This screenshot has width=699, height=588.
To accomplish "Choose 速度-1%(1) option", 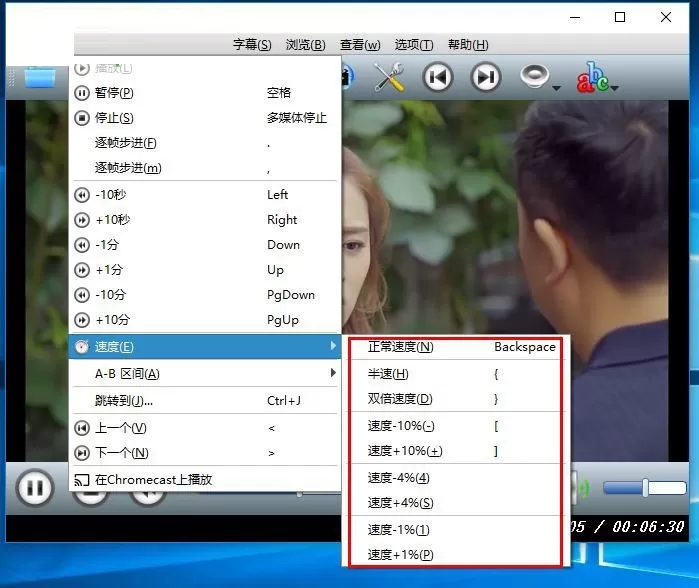I will [455, 530].
